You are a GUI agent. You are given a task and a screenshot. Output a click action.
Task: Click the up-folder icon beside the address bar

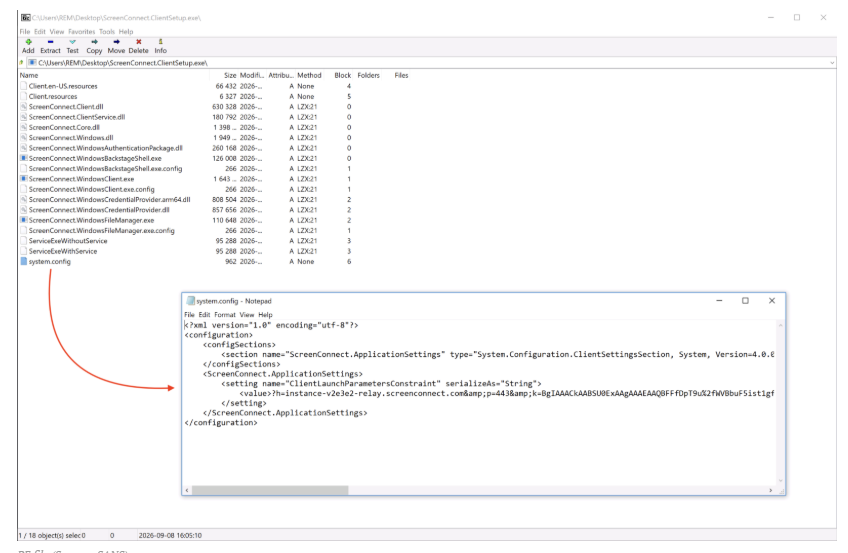tap(22, 63)
